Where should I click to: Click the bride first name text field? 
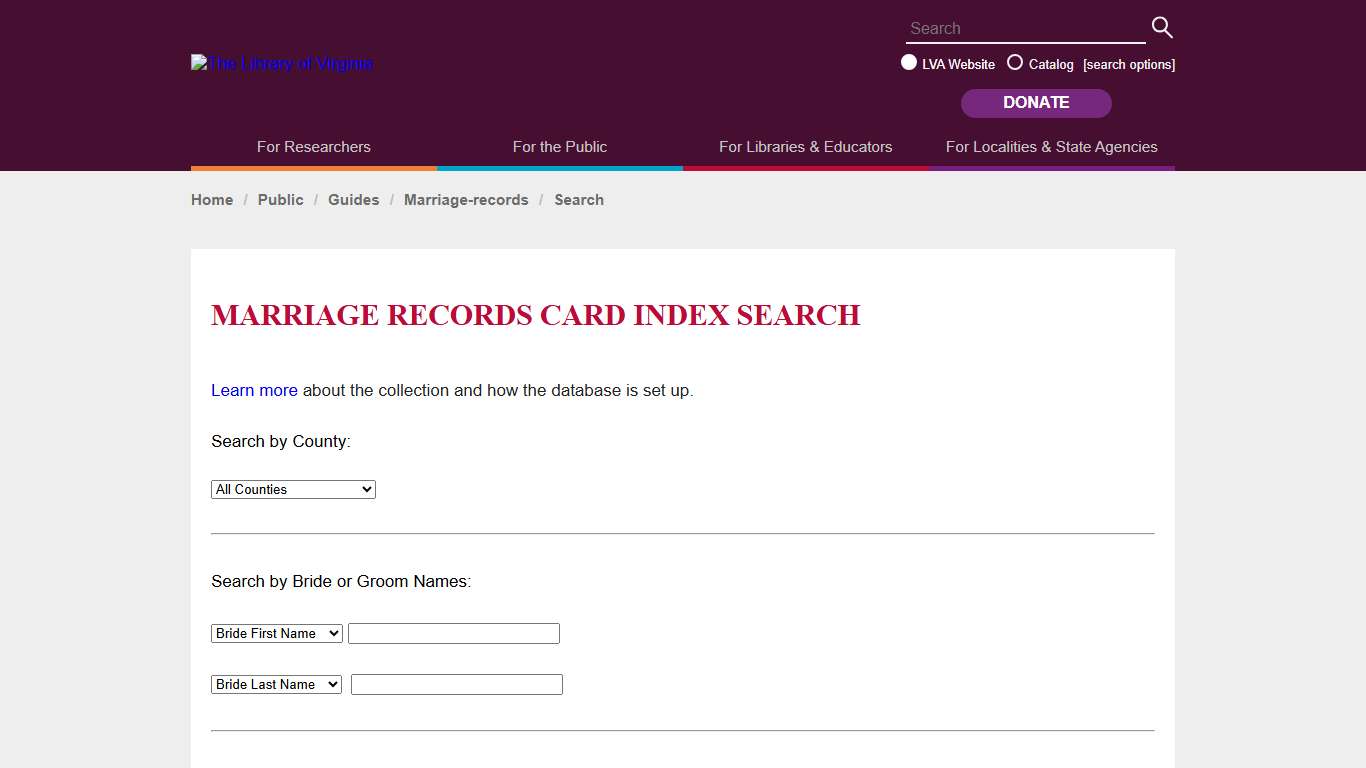tap(453, 633)
